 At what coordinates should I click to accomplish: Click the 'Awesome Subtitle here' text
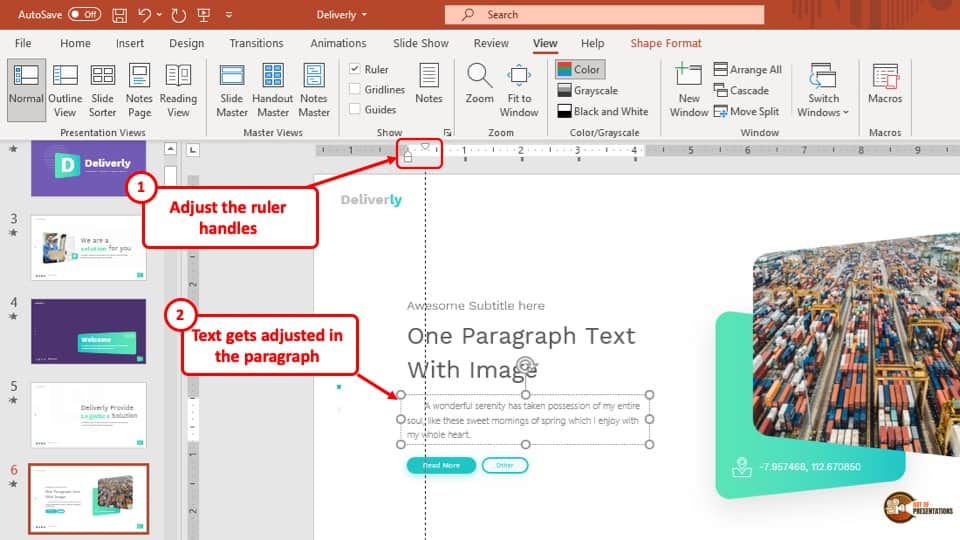click(x=476, y=306)
